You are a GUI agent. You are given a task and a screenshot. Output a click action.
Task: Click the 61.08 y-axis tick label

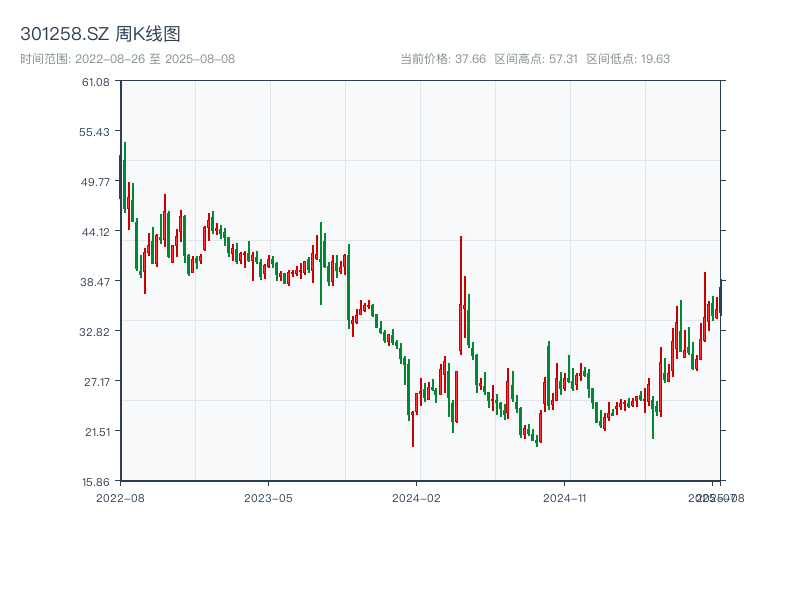[96, 81]
